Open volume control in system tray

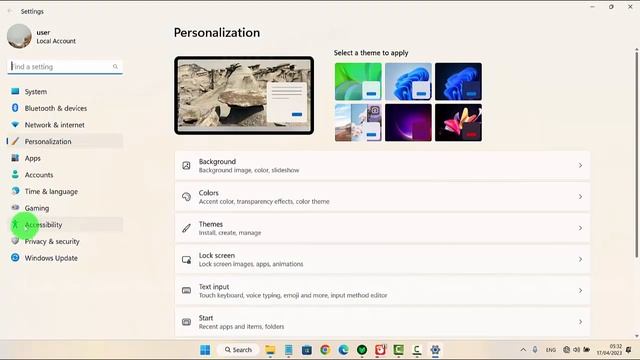click(x=576, y=350)
